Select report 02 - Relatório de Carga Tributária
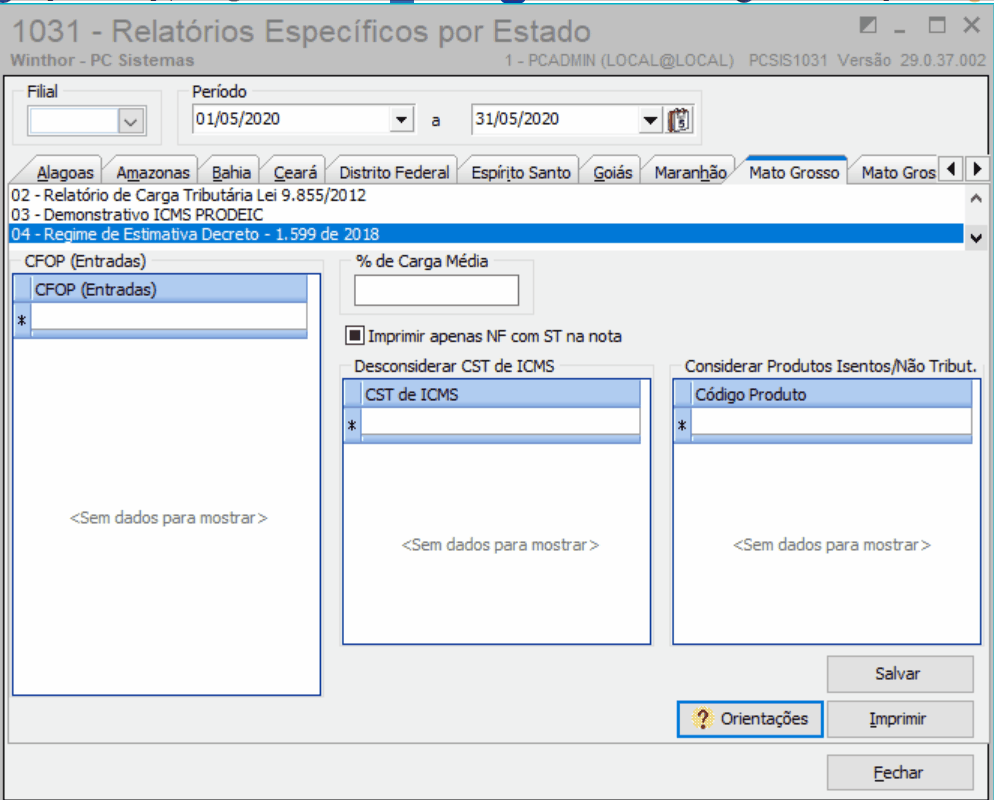994x800 pixels. click(486, 195)
